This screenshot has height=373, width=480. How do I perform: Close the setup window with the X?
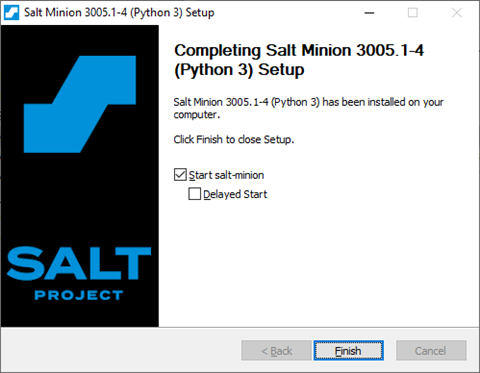(x=457, y=13)
